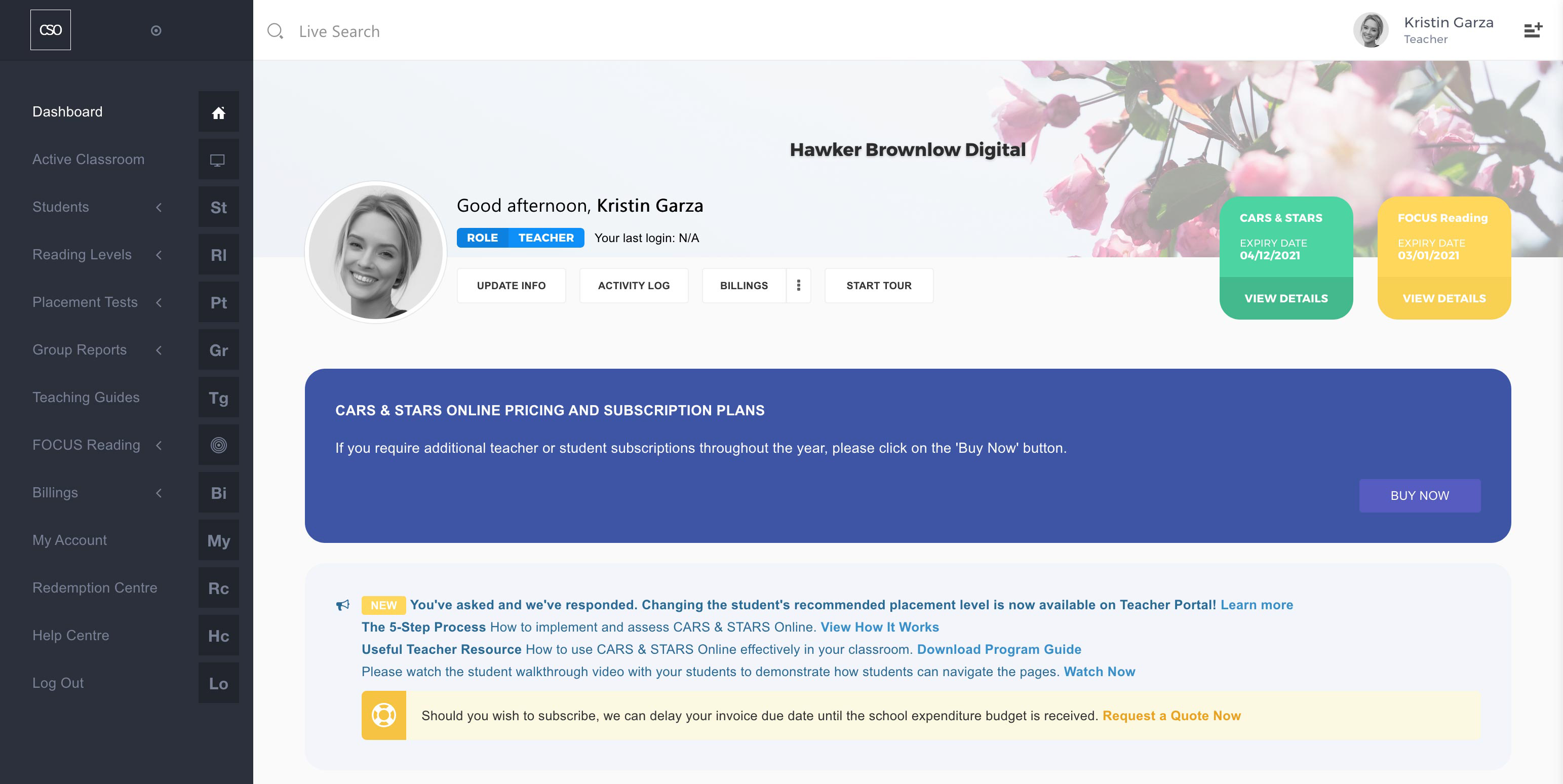
Task: Expand the FOCUS Reading submenu chevron
Action: (159, 445)
